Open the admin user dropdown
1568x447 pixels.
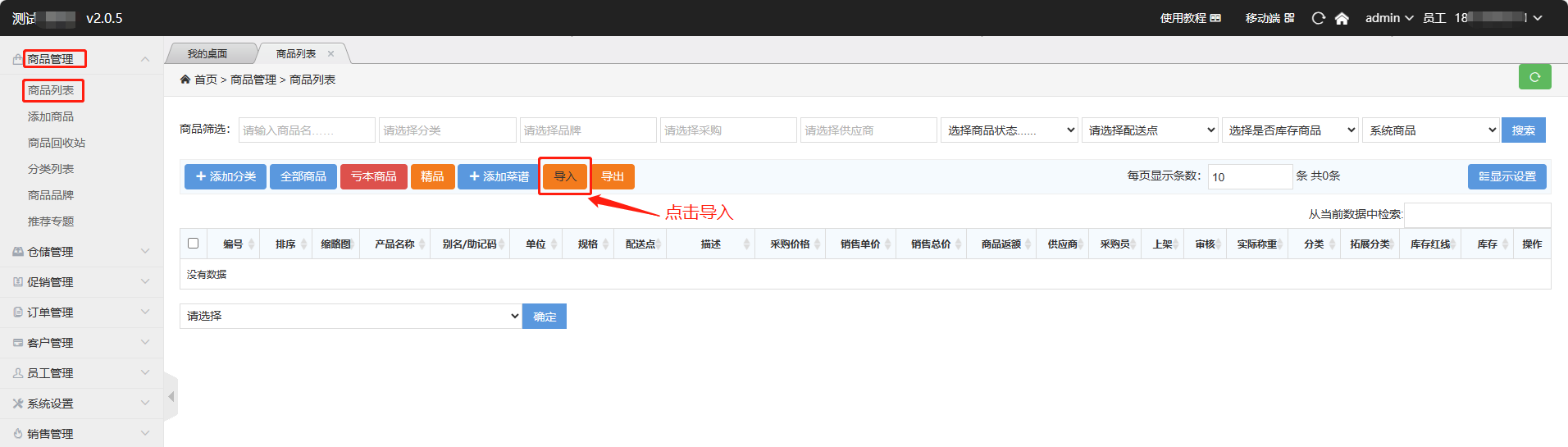1388,18
